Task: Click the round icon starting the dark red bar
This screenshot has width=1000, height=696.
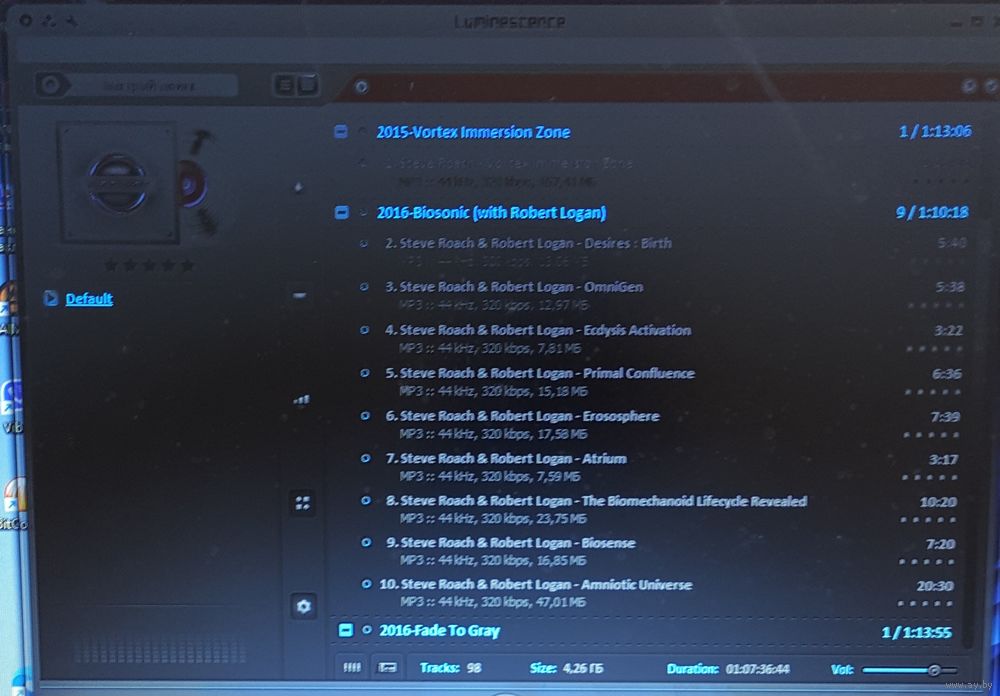Action: (x=362, y=86)
